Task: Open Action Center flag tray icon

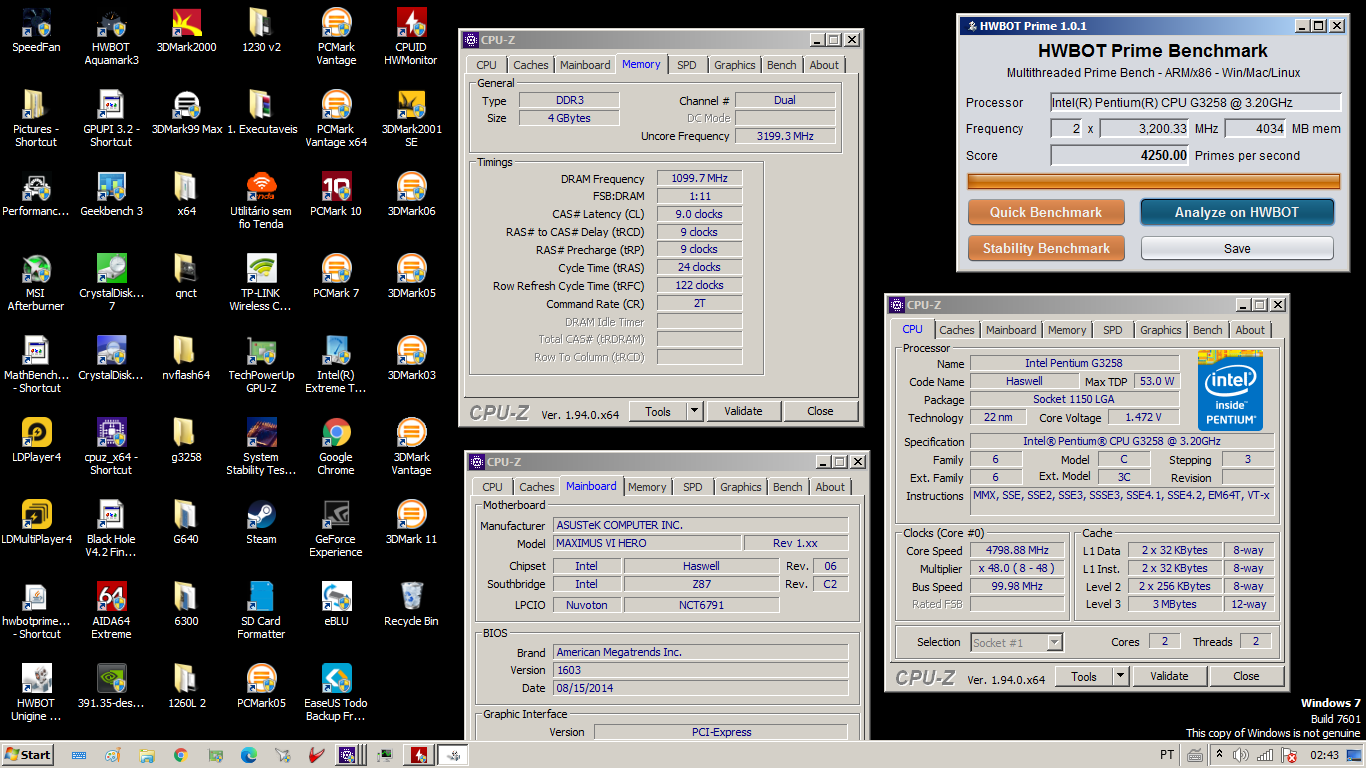Action: (x=1290, y=755)
